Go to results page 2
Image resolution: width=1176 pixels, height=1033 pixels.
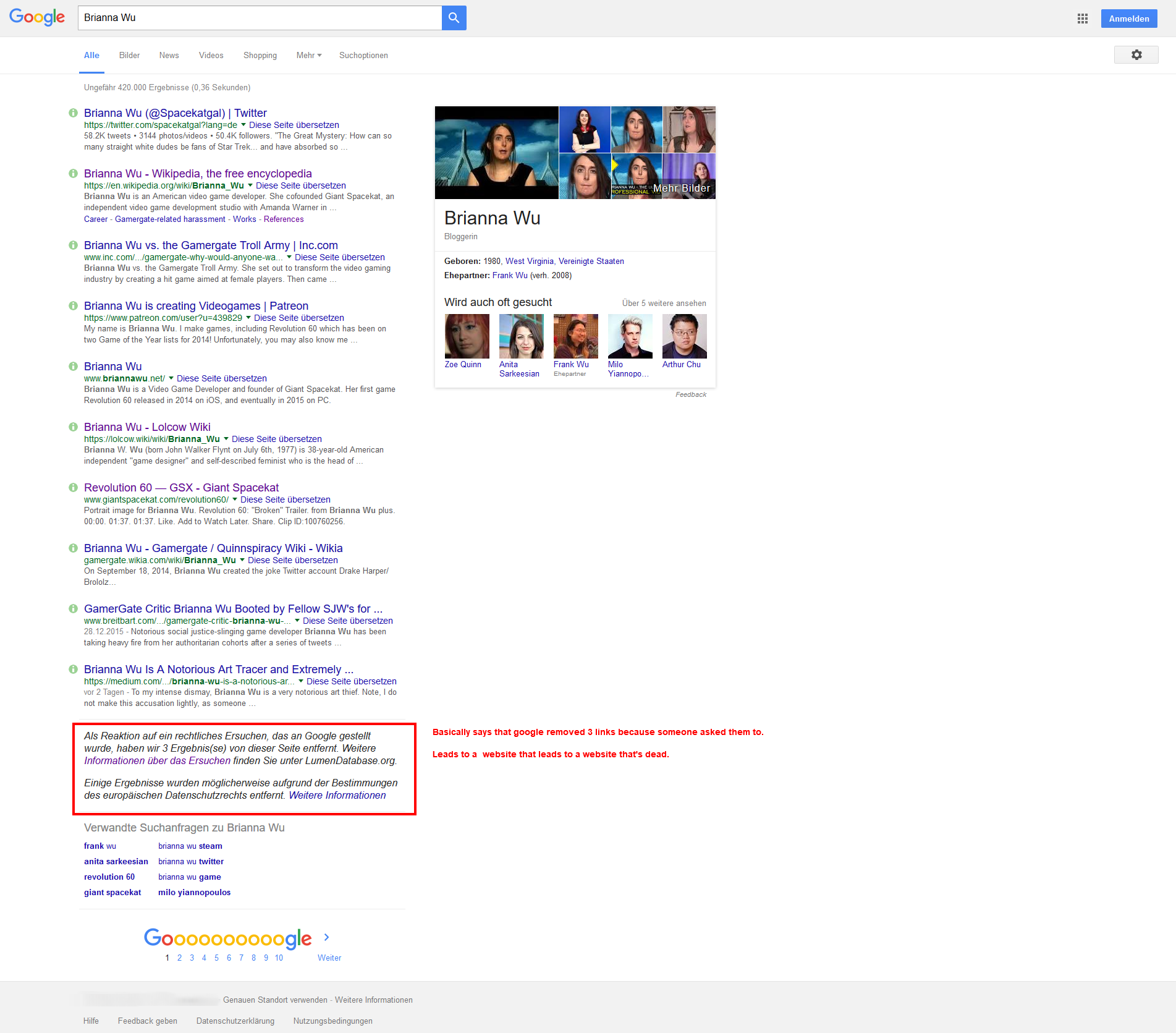179,958
